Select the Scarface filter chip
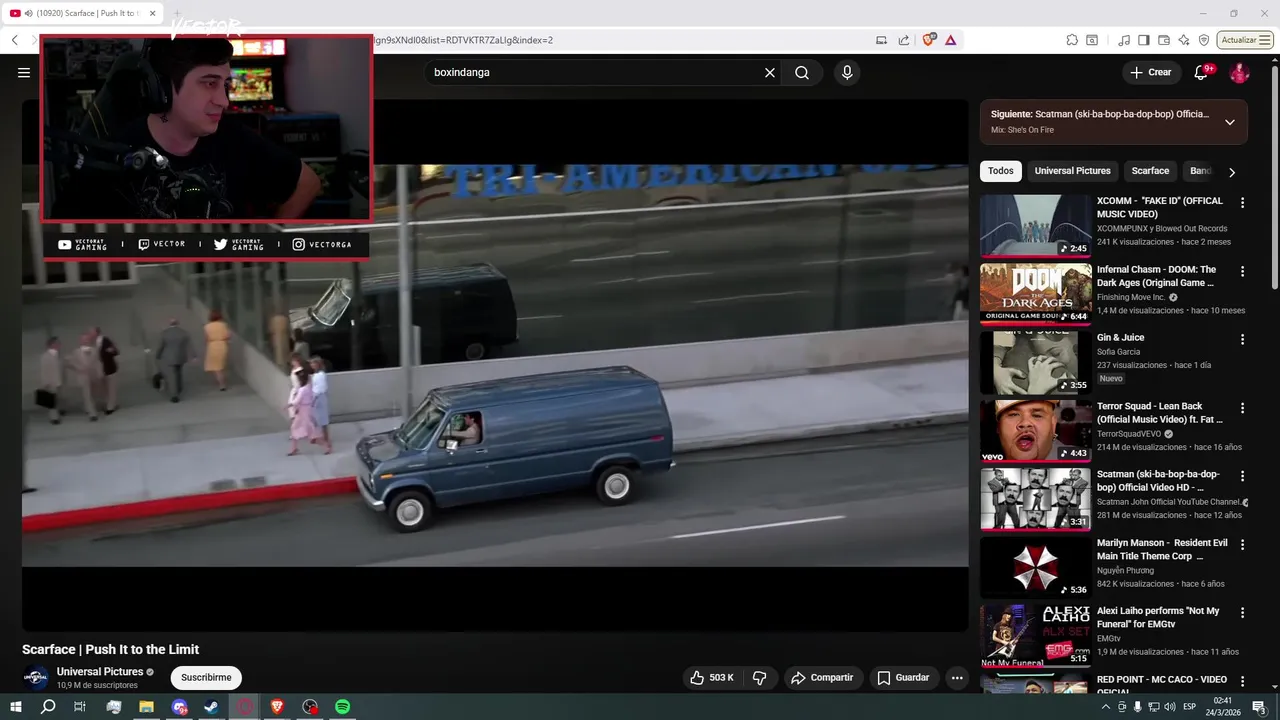Screen dimensions: 1280x720 point(1150,171)
